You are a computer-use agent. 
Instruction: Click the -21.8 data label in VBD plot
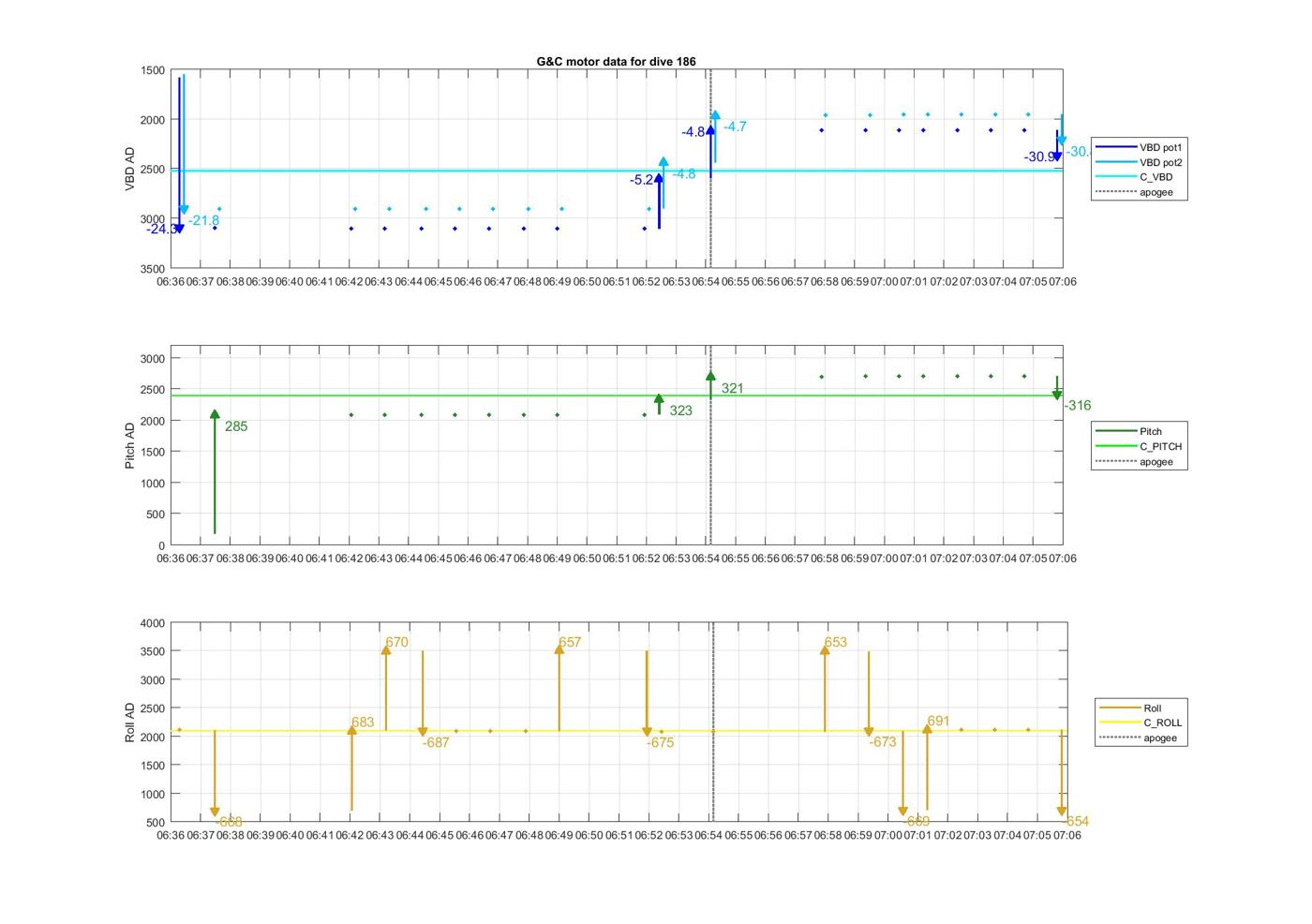click(203, 221)
